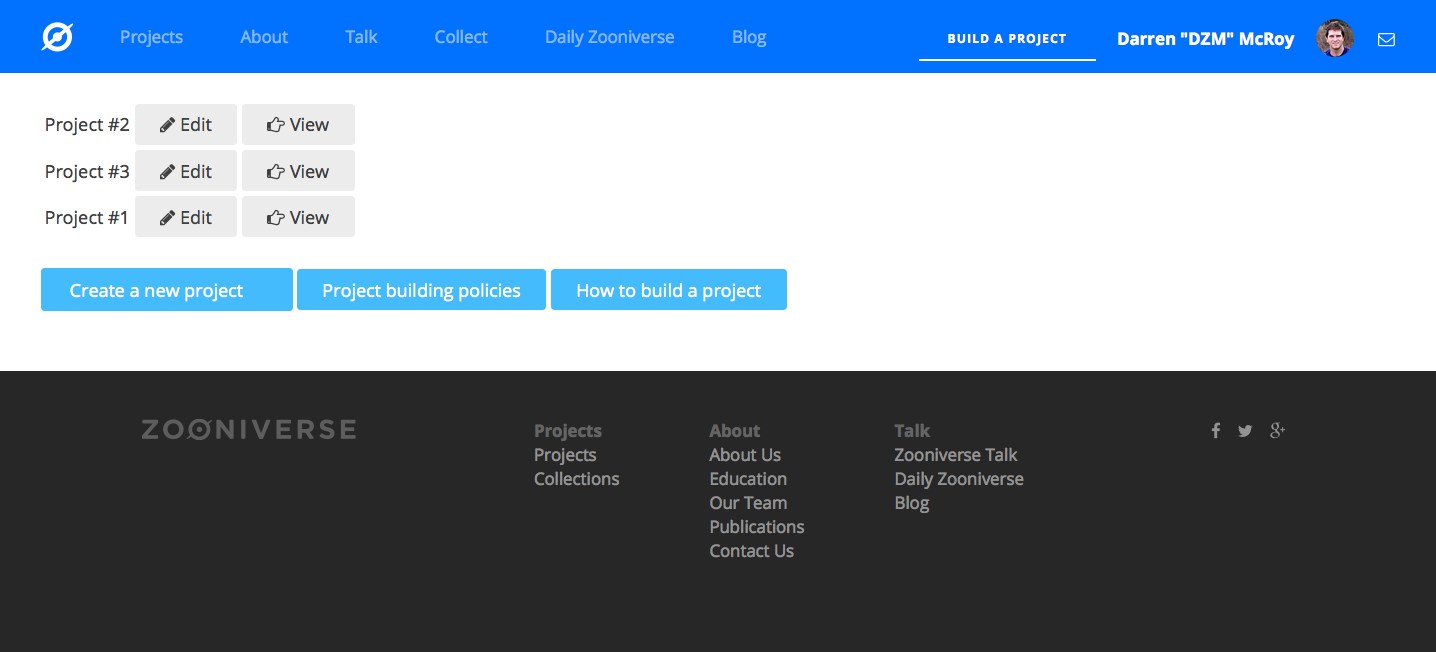Go to Projects in top navigation

click(x=151, y=37)
